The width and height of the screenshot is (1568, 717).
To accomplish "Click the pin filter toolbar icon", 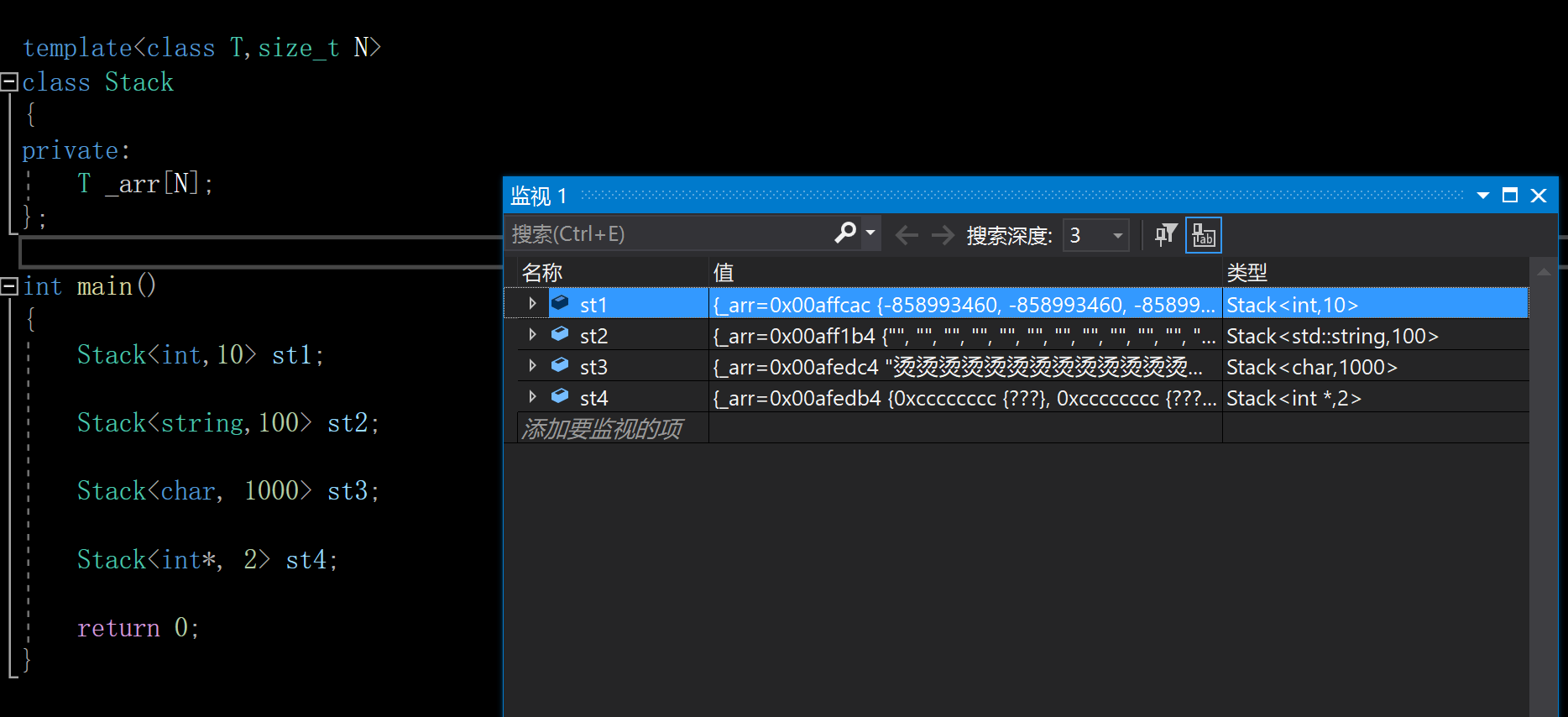I will [1165, 235].
